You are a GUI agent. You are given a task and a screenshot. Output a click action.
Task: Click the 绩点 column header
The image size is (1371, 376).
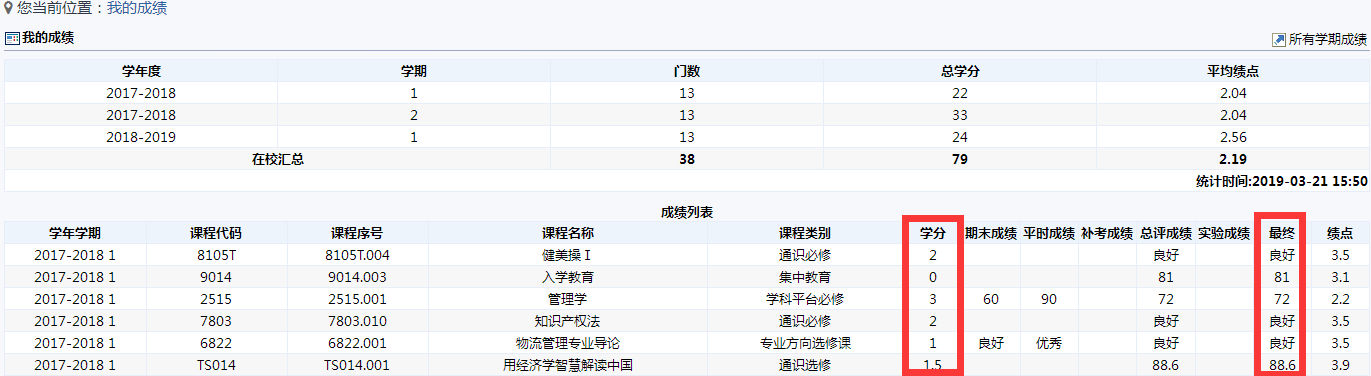pos(1340,233)
